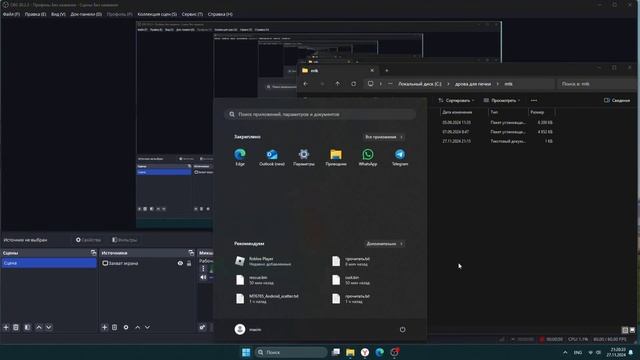The height and width of the screenshot is (360, 640).
Task: Open Roblox Player in recommended list
Action: point(269,261)
